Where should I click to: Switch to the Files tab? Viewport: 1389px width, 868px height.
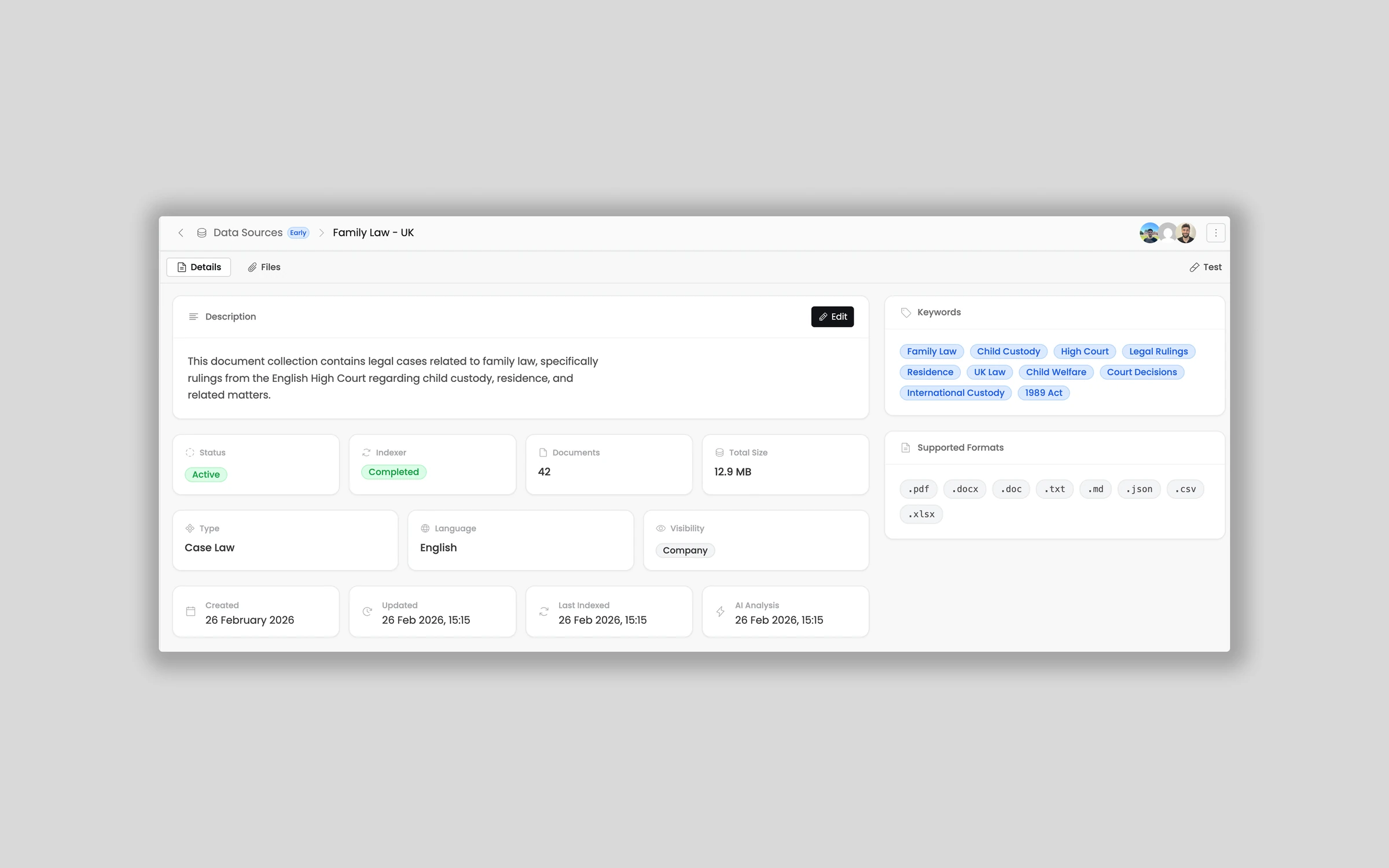[270, 267]
